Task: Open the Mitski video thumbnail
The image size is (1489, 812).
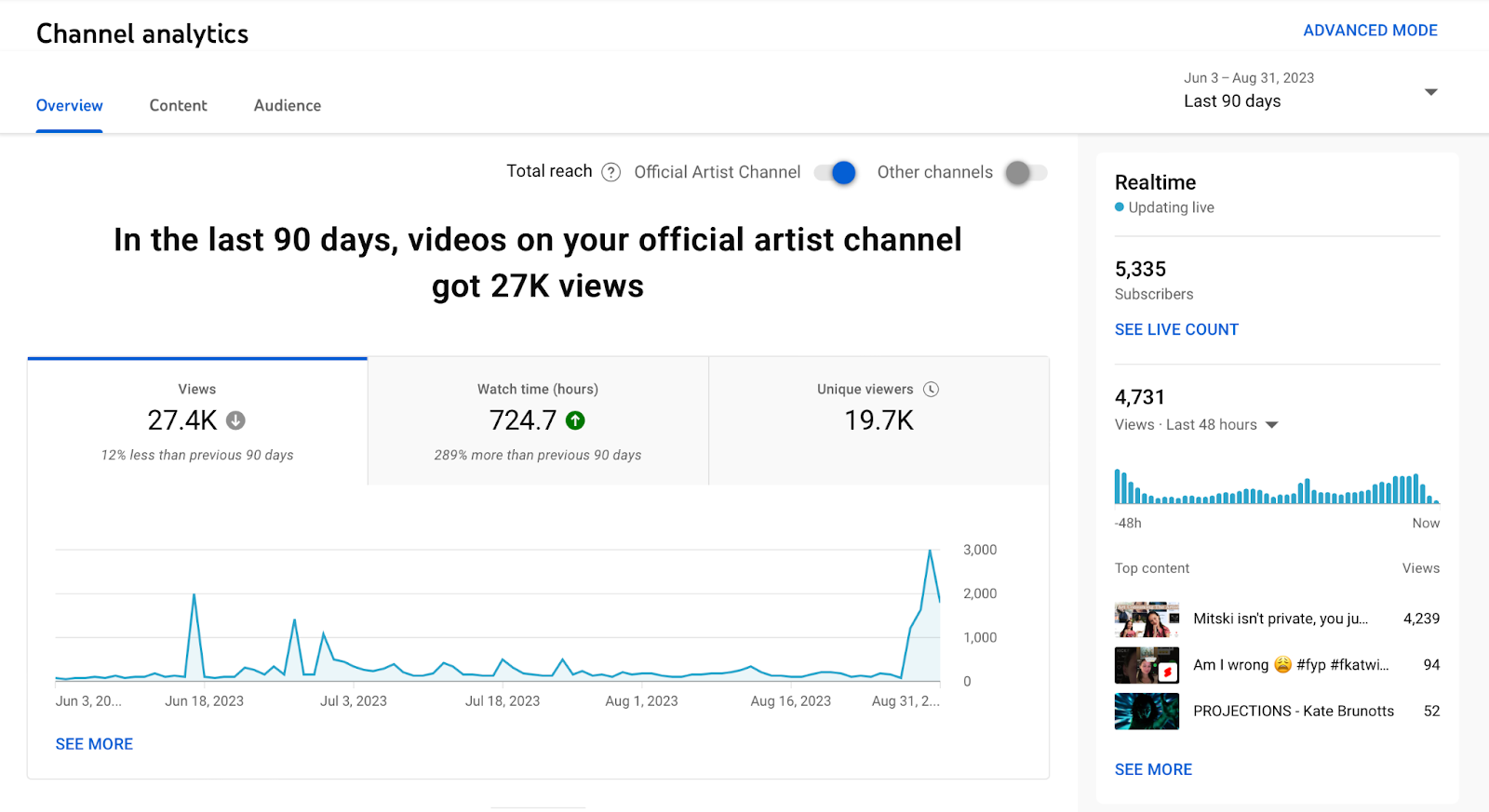Action: [x=1147, y=619]
